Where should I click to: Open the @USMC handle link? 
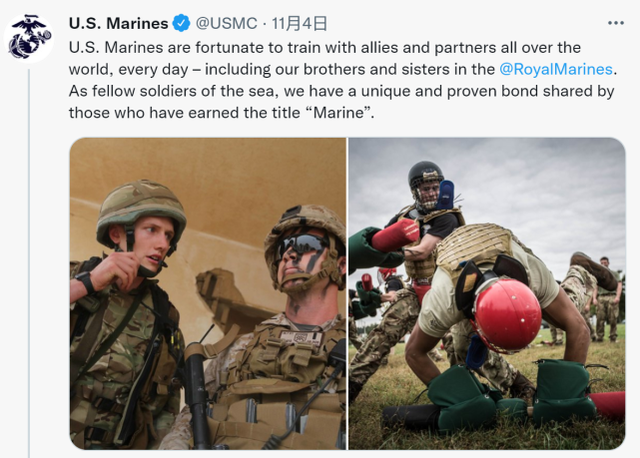pos(227,23)
